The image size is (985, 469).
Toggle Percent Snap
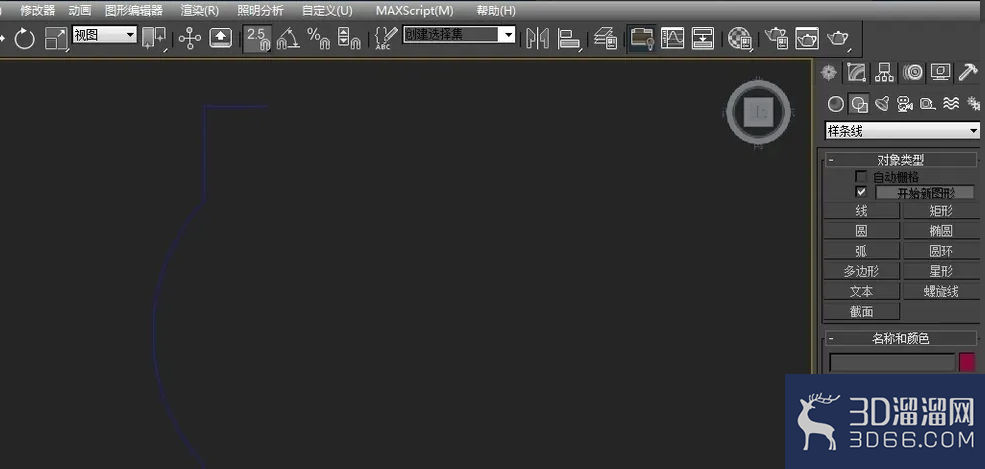[318, 38]
